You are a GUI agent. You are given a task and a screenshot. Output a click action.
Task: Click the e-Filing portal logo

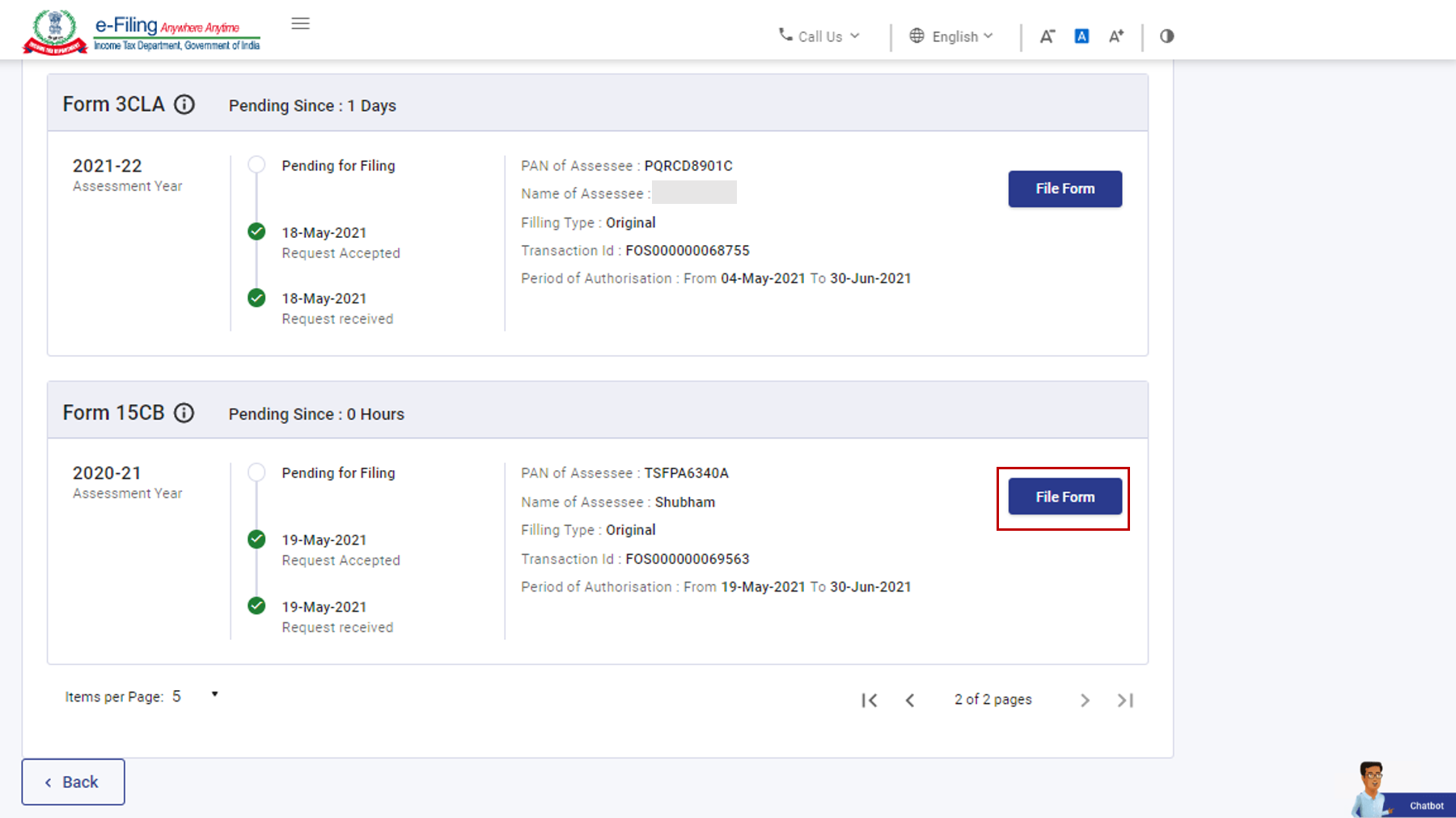(142, 32)
